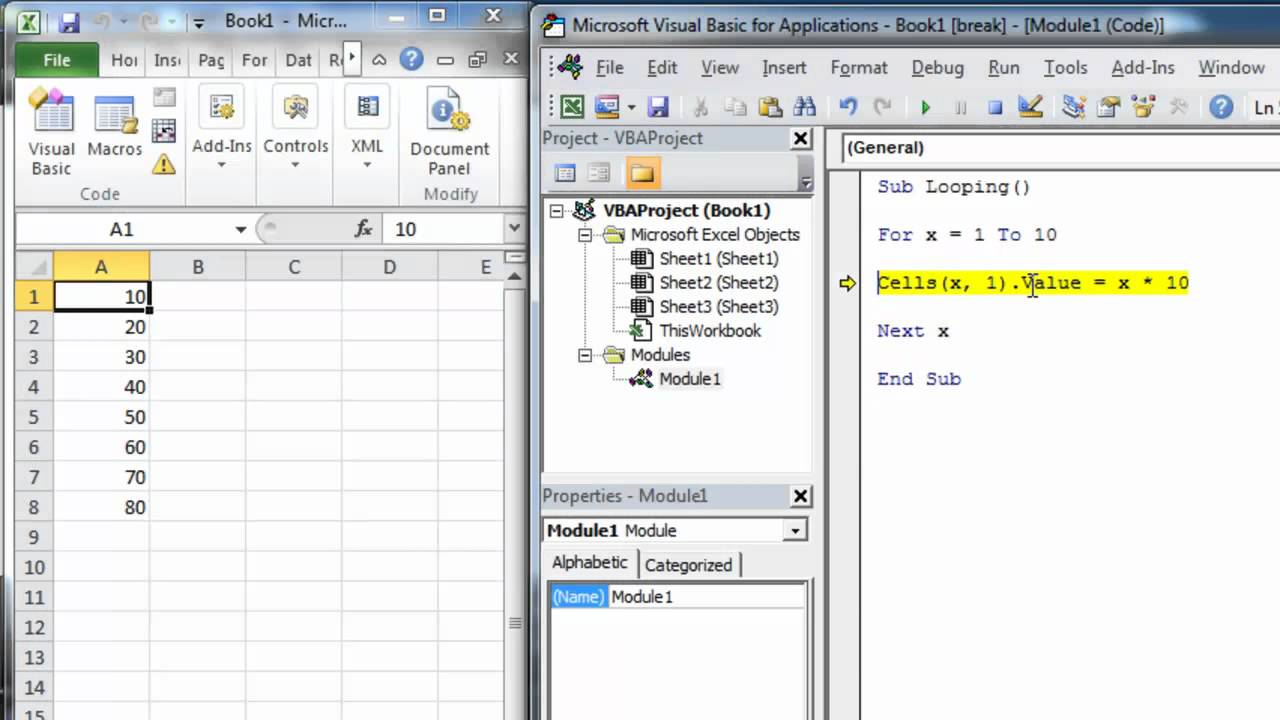Image resolution: width=1280 pixels, height=720 pixels.
Task: Click Insert UserForm icon in VBA toolbar
Action: pyautogui.click(x=607, y=106)
